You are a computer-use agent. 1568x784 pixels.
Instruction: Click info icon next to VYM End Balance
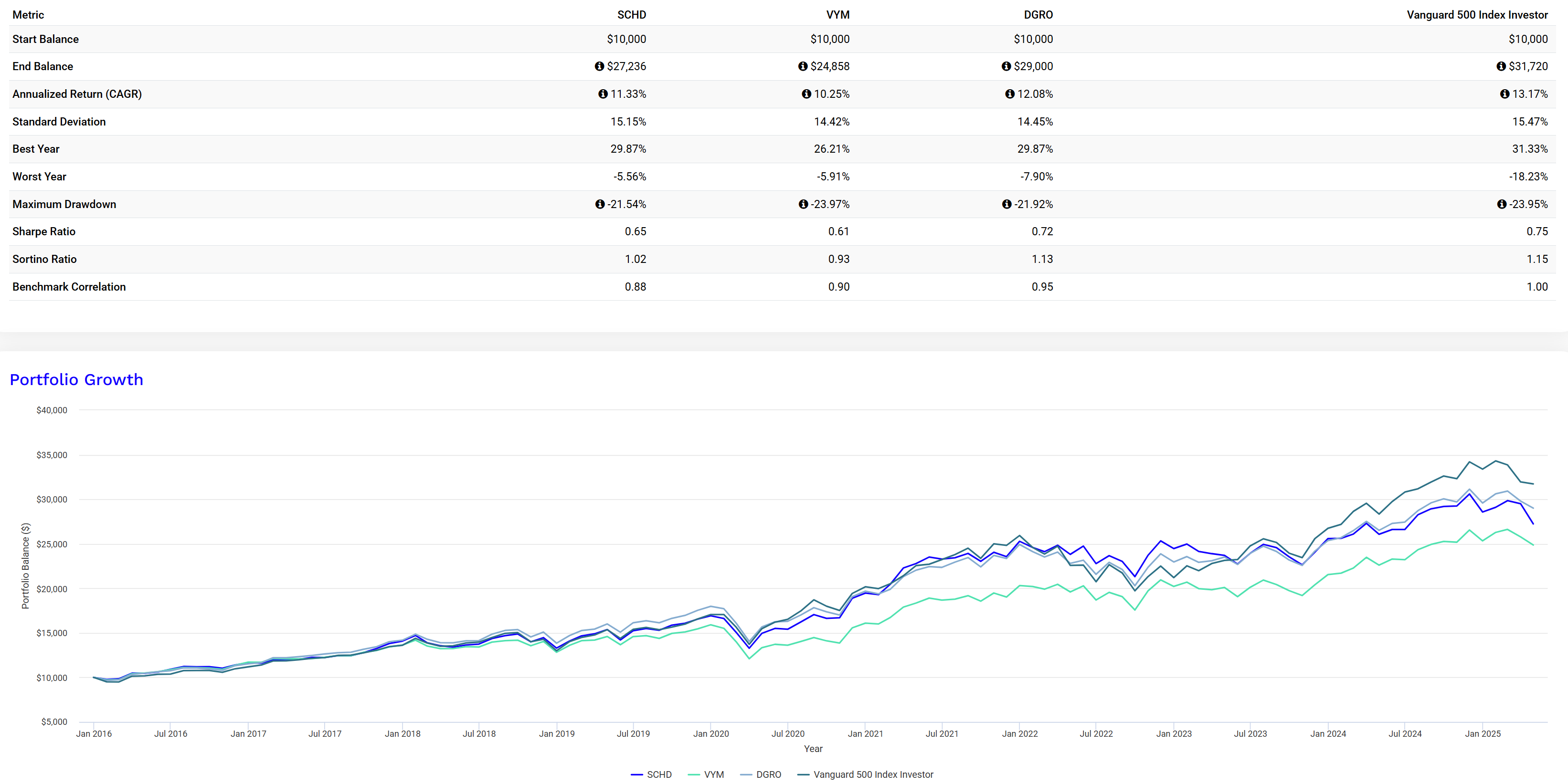pos(803,66)
